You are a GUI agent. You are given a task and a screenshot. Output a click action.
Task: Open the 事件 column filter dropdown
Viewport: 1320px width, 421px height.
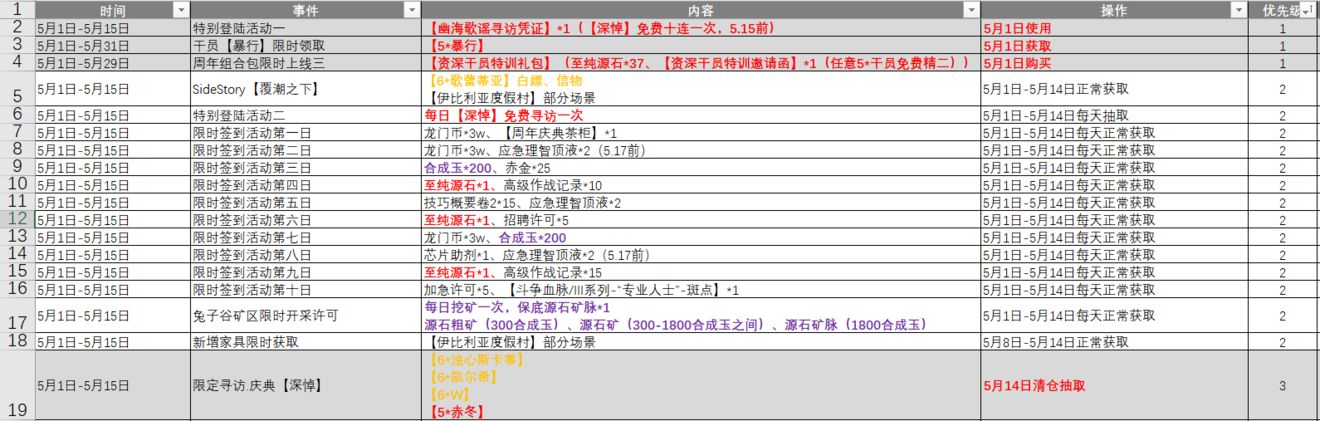click(411, 9)
